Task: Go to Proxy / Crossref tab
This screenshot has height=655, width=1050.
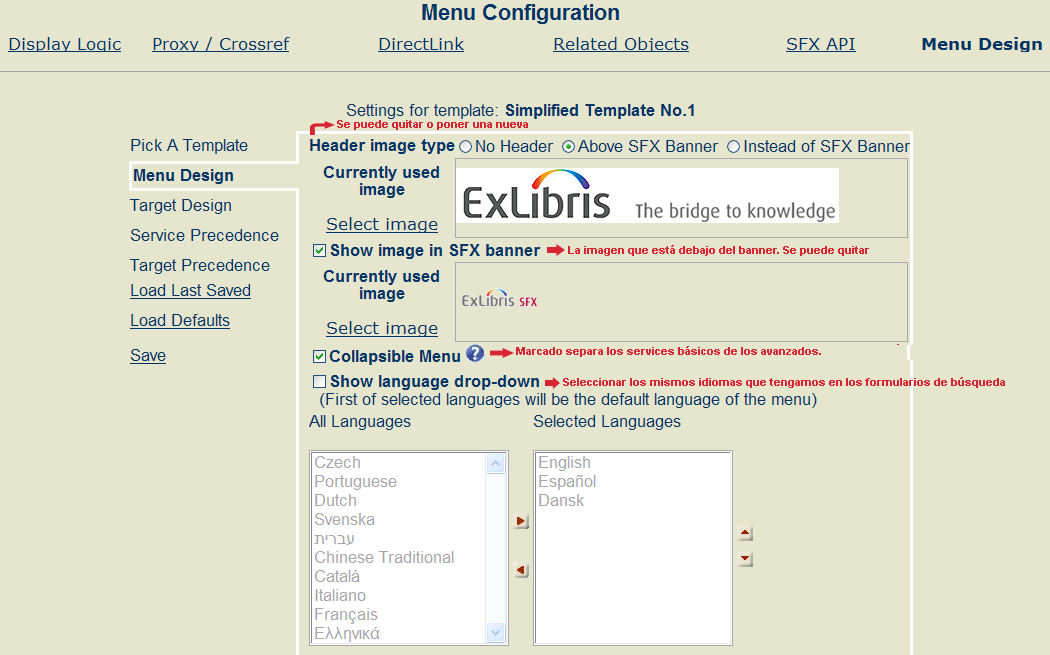Action: pyautogui.click(x=221, y=44)
